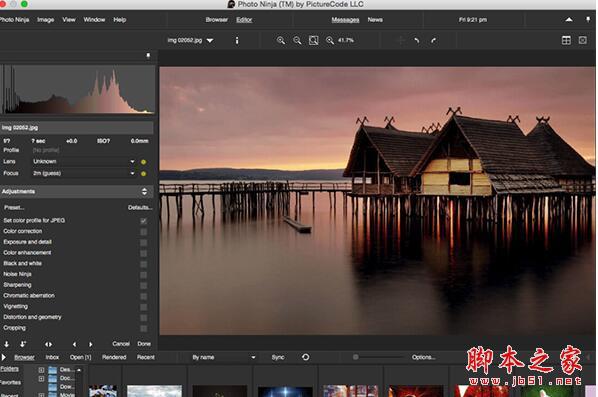
Task: Enable the Vignetting checkbox
Action: point(143,307)
